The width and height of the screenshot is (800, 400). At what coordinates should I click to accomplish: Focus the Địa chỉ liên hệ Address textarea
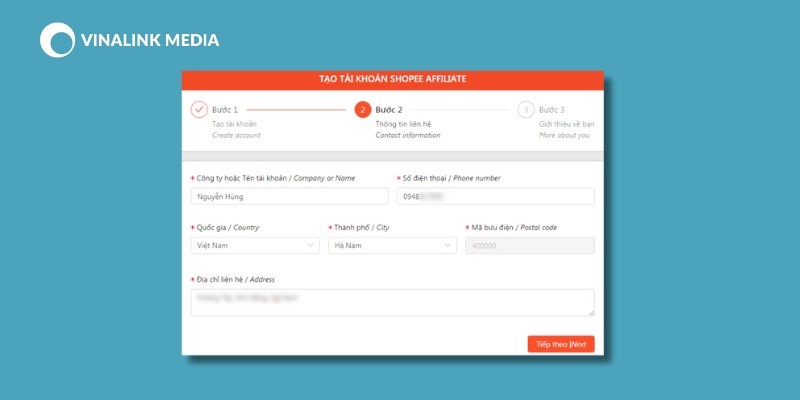pyautogui.click(x=392, y=303)
